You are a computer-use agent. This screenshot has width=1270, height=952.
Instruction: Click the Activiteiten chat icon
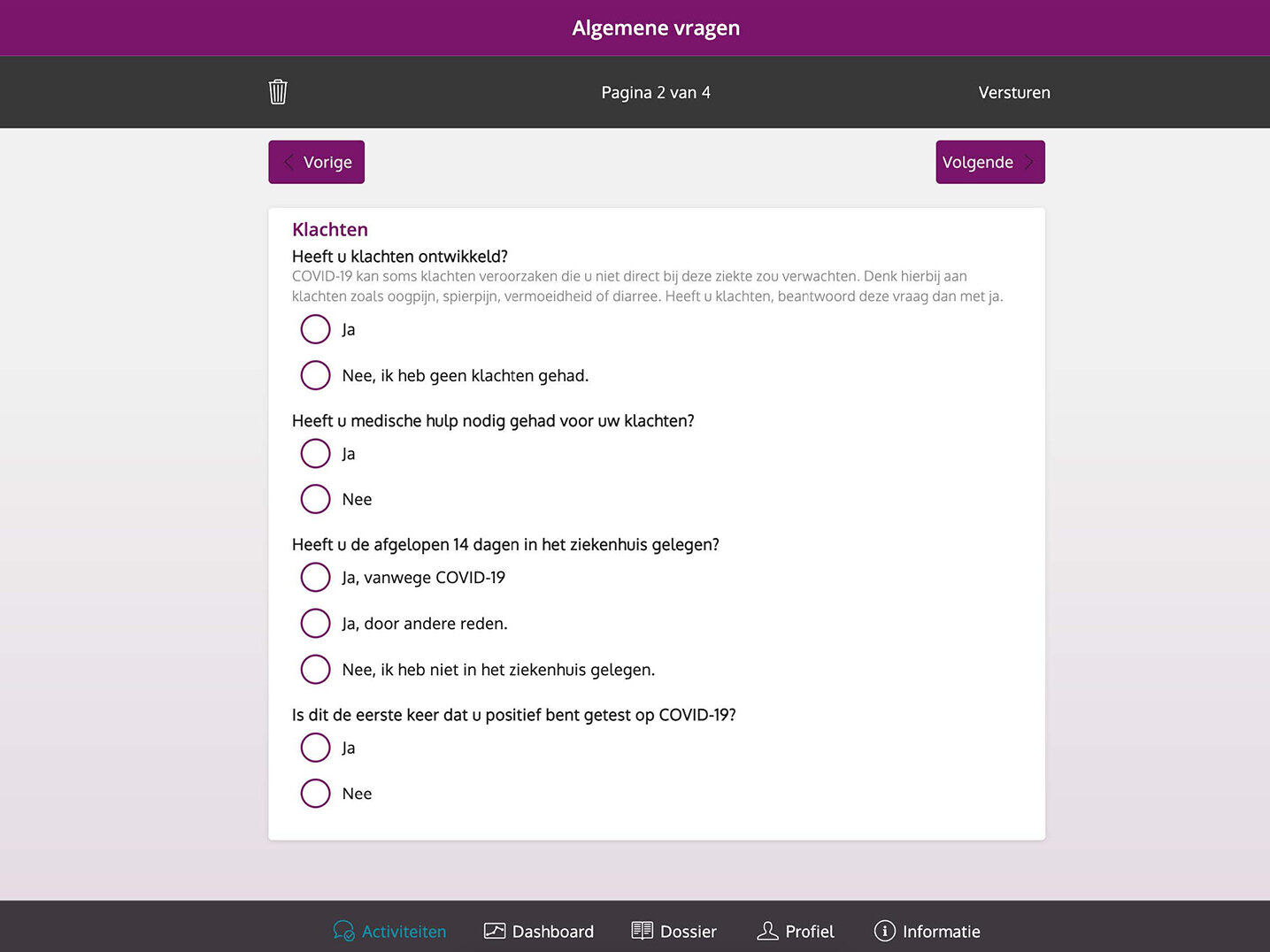[343, 931]
